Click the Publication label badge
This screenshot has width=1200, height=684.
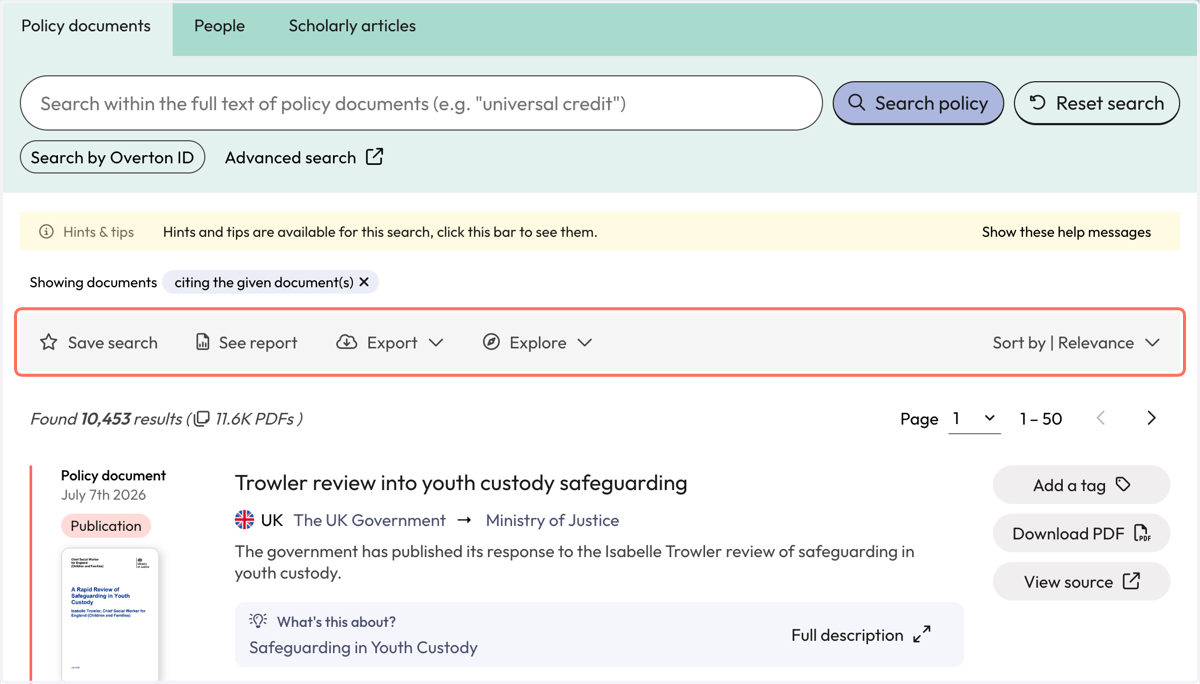[x=106, y=526]
